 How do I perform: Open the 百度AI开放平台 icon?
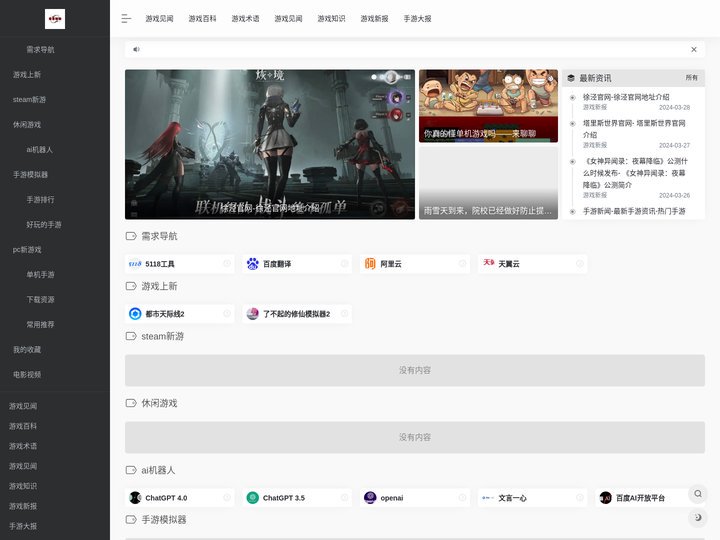[606, 497]
